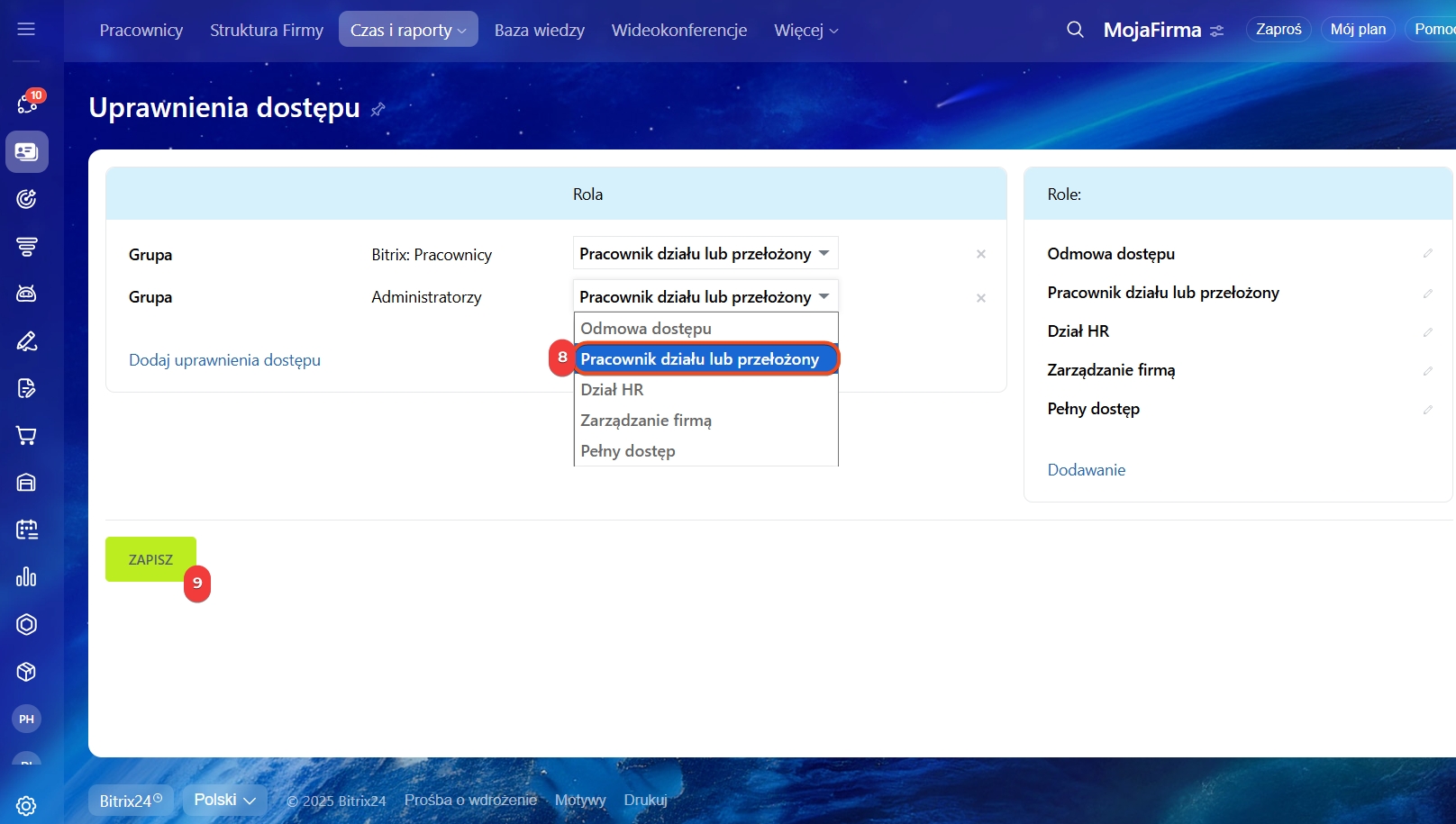1456x824 pixels.
Task: Edit the Dział HR role pencil icon
Action: [1427, 332]
